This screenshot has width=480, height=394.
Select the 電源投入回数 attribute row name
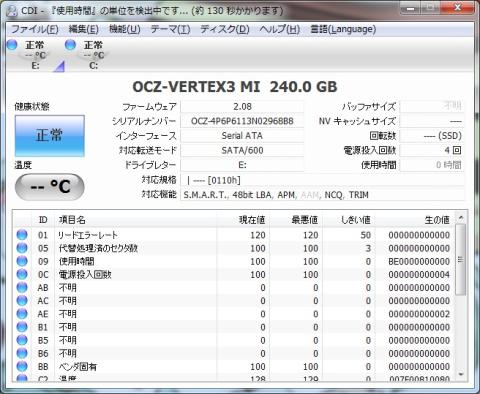(85, 275)
